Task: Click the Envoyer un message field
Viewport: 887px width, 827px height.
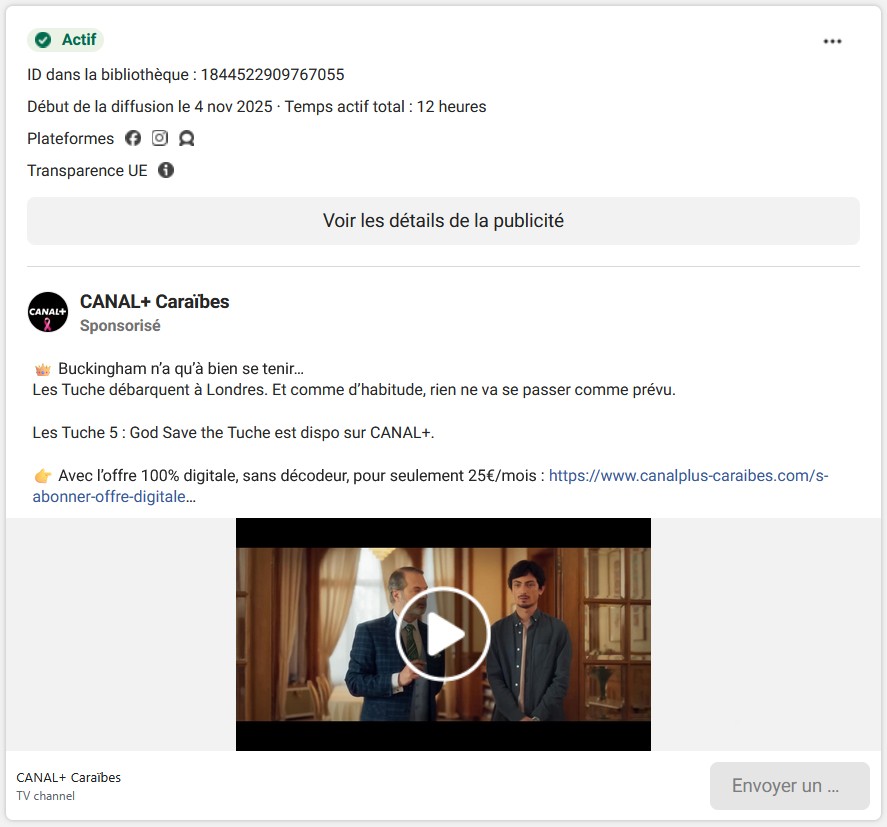Action: (789, 786)
